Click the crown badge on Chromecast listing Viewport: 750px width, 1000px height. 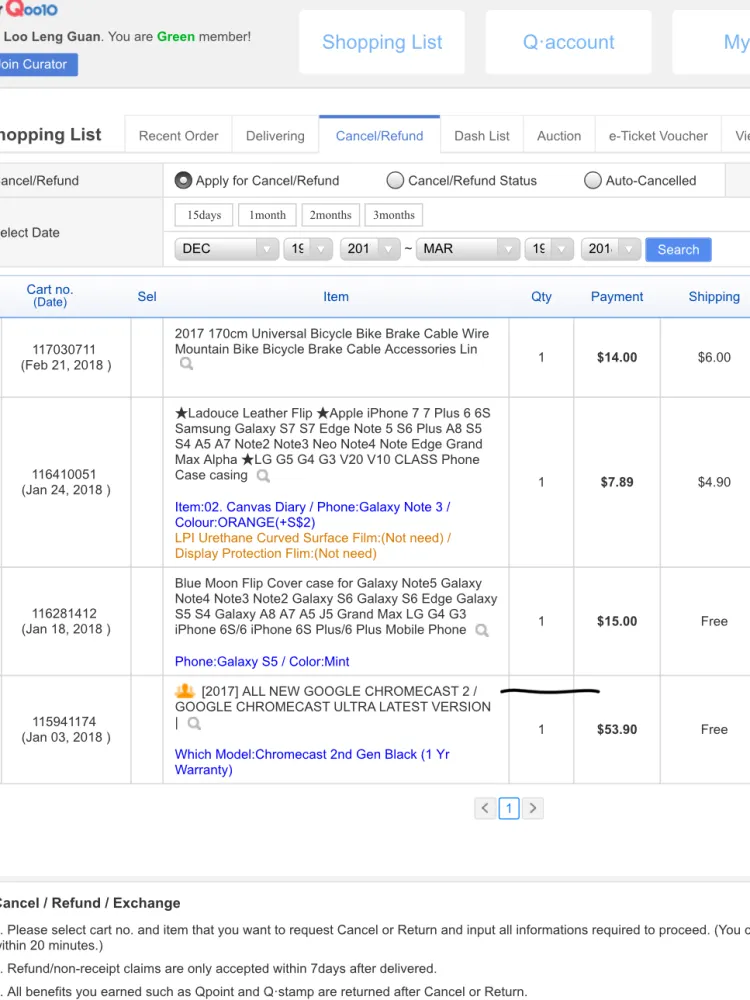pos(185,691)
